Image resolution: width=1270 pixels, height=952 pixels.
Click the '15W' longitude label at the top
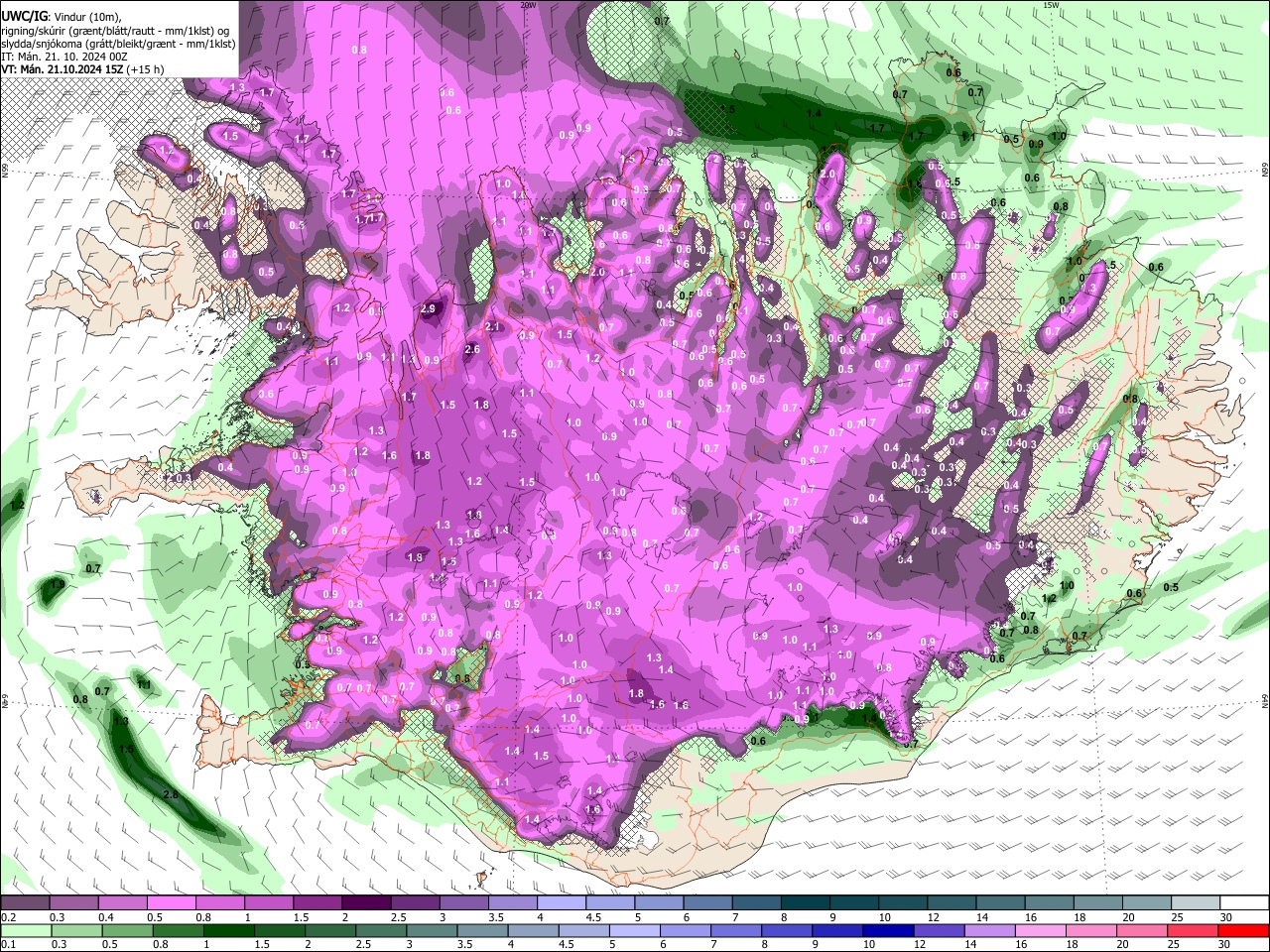coord(1052,5)
